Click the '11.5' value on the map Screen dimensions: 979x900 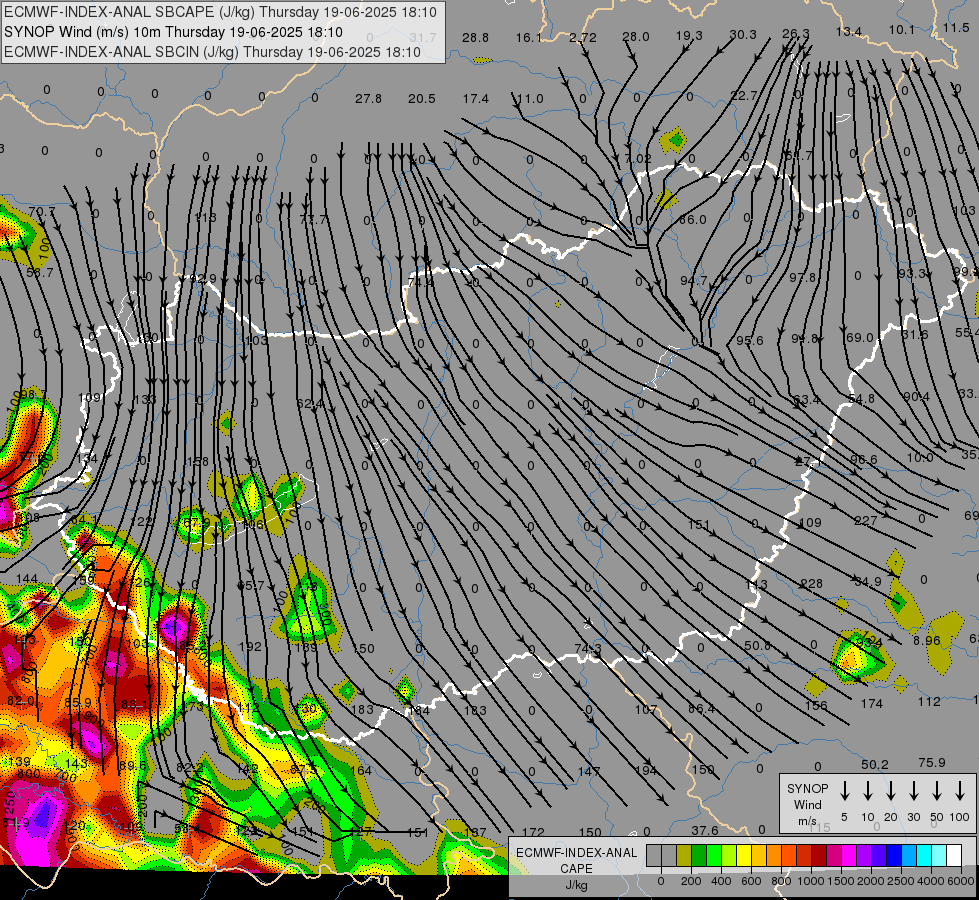(956, 28)
